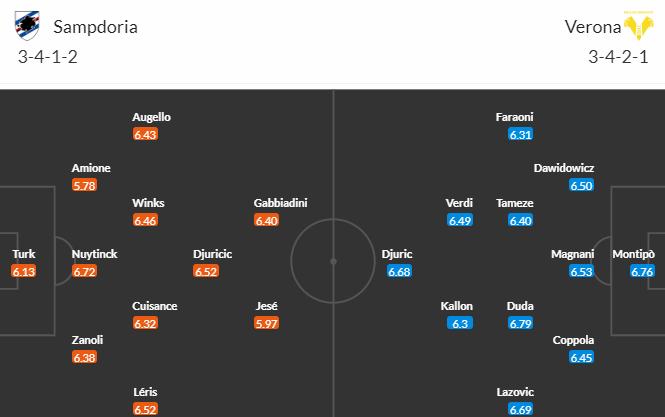Open player Dawidowicz's details
The height and width of the screenshot is (417, 665).
(x=564, y=168)
